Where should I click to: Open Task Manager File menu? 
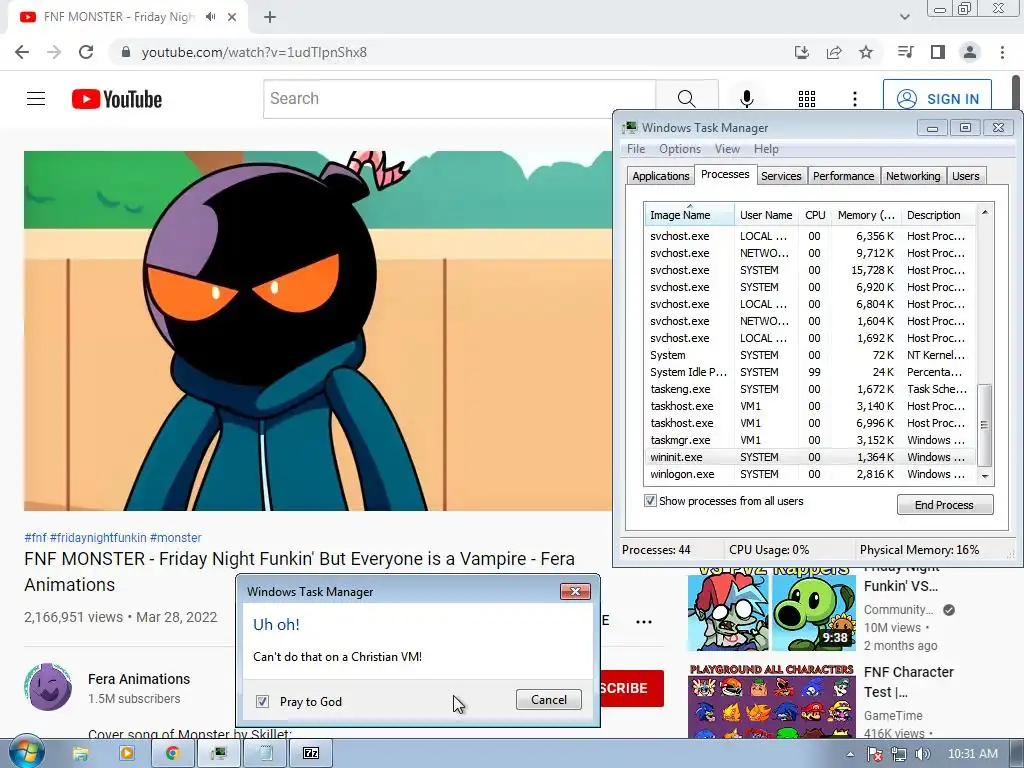coord(635,149)
